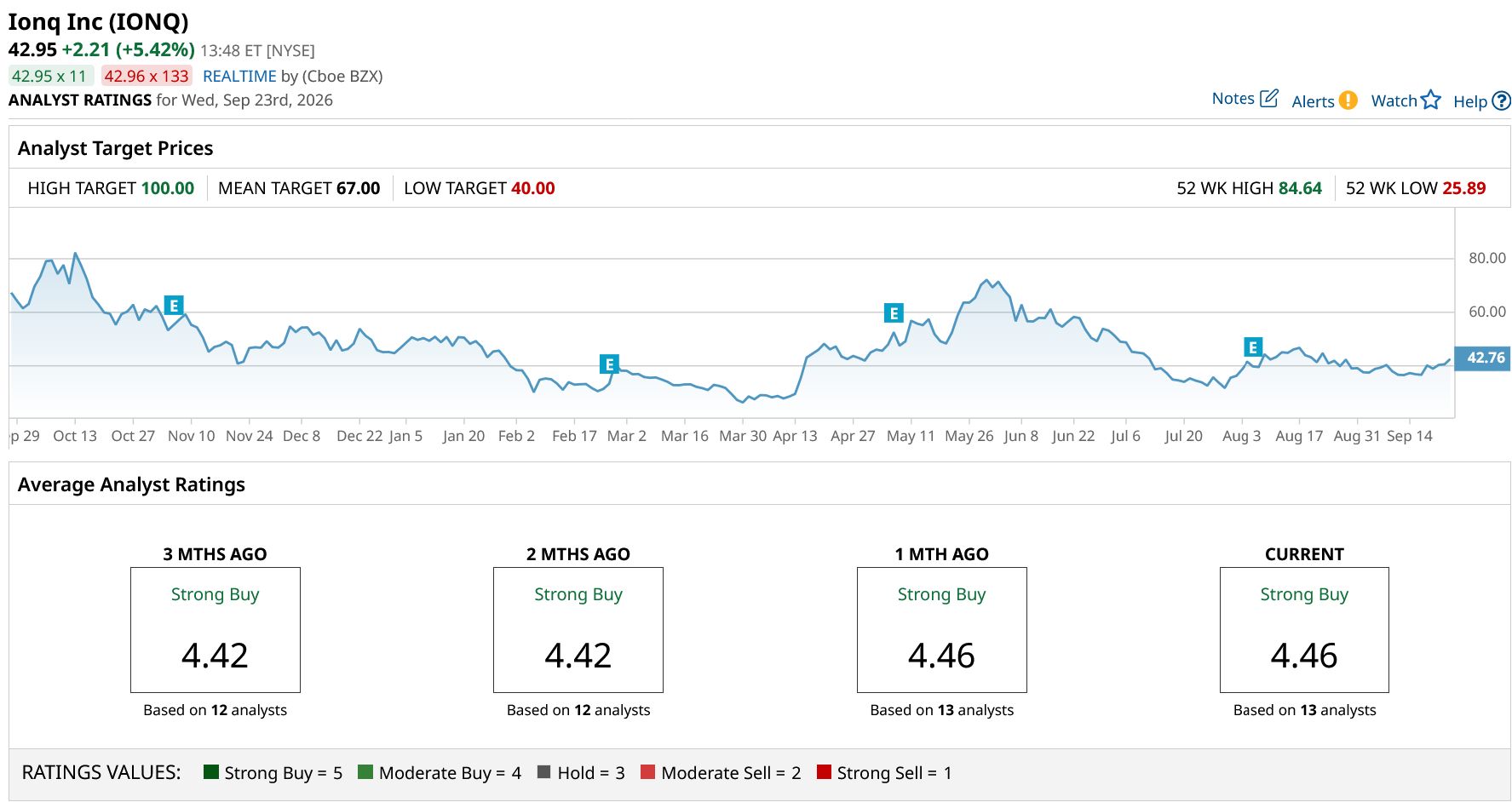
Task: Select the earnings E marker near Aug 3
Action: coord(1252,347)
